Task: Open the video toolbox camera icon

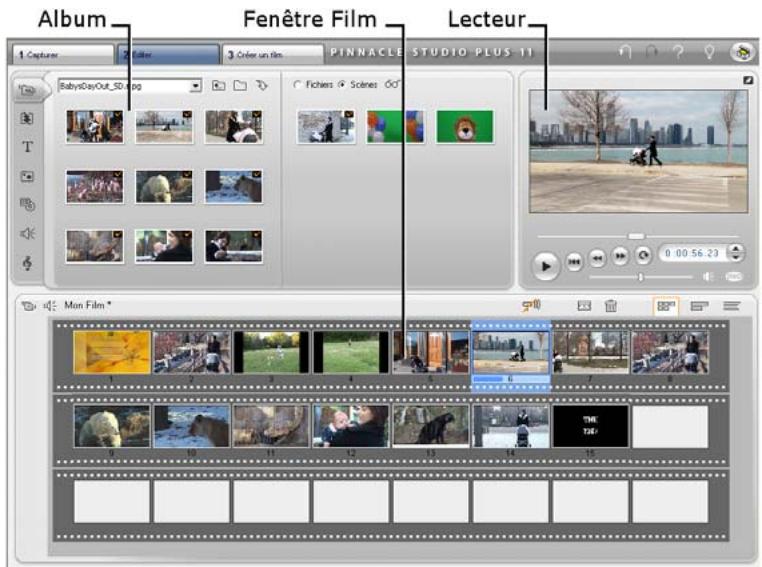Action: [29, 306]
